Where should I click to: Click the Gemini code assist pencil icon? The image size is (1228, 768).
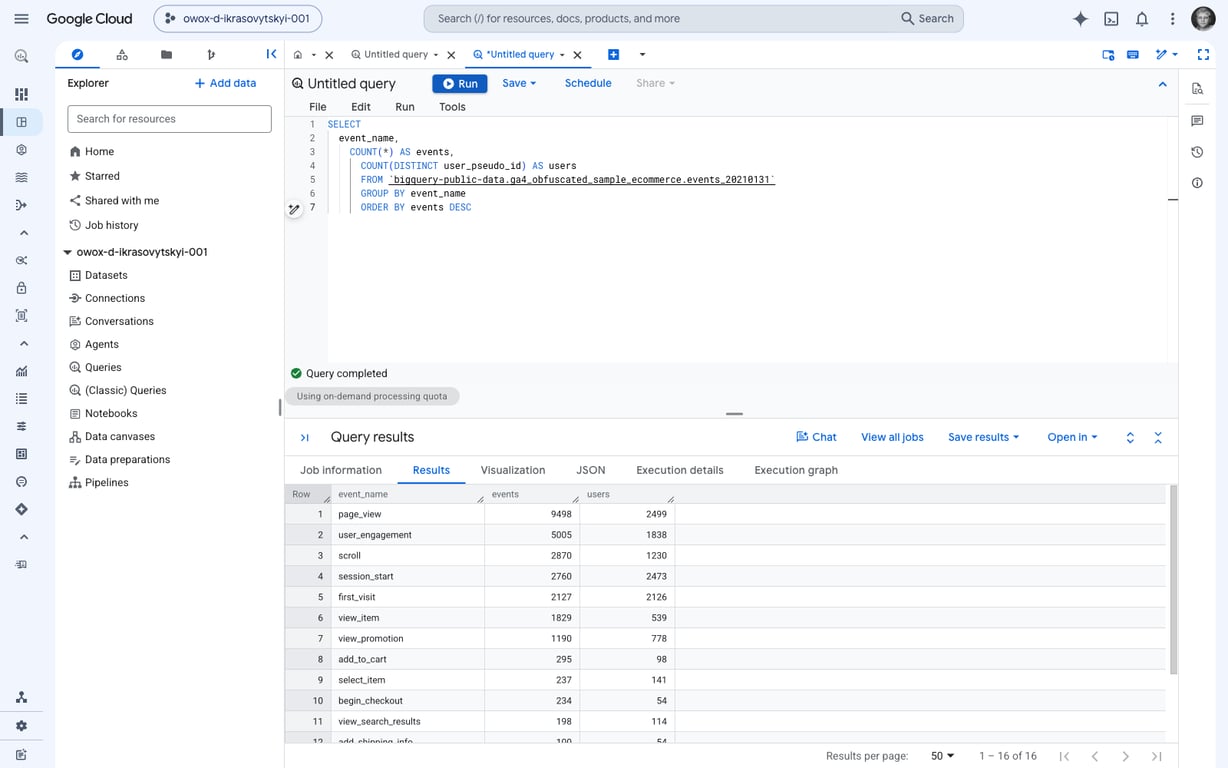294,210
